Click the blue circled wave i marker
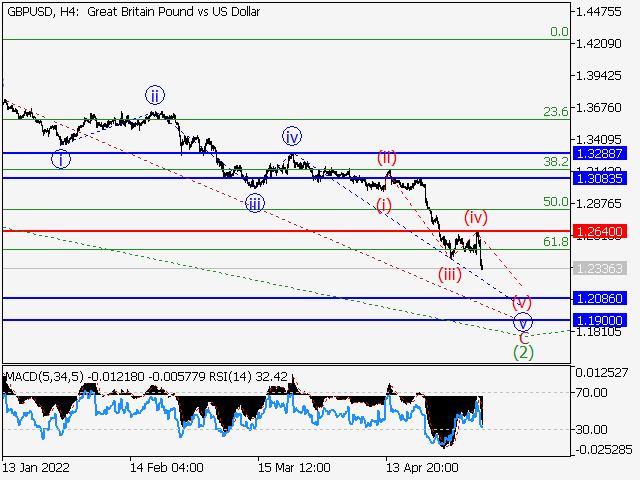The image size is (640, 480). pyautogui.click(x=61, y=159)
